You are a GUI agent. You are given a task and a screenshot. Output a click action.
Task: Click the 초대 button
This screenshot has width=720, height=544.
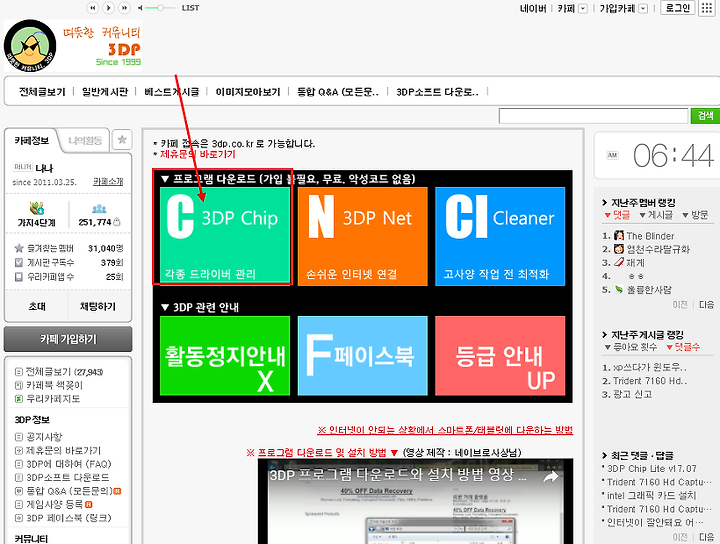37,306
